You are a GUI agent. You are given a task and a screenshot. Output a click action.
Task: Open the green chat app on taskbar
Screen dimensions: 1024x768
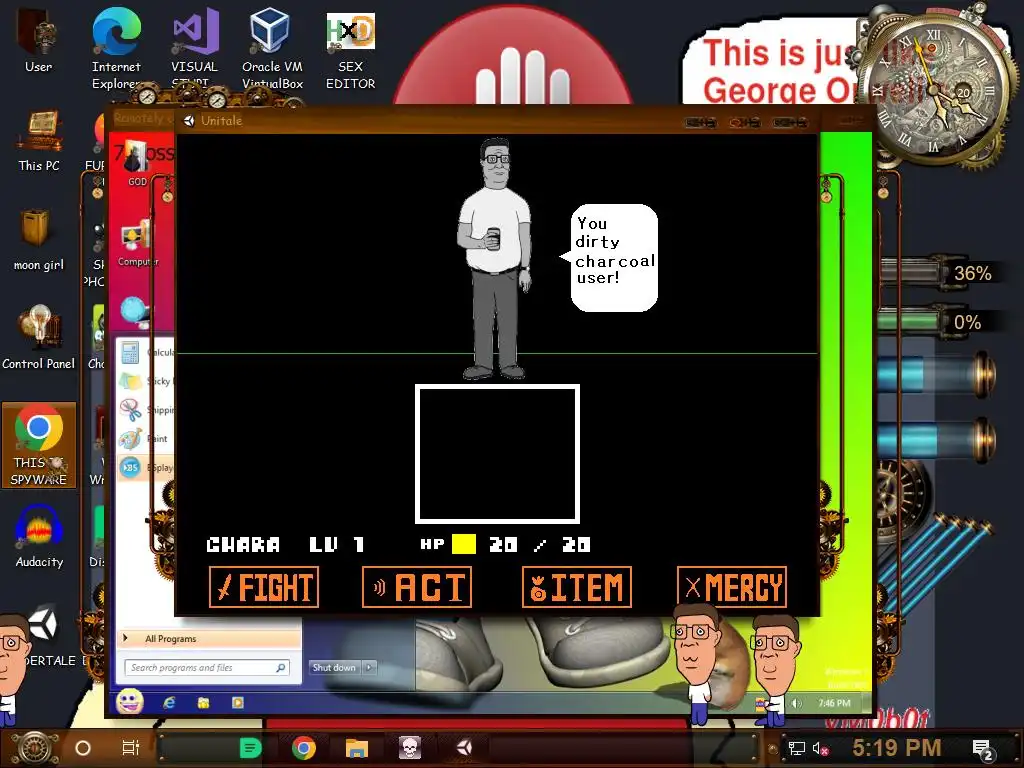click(x=250, y=748)
